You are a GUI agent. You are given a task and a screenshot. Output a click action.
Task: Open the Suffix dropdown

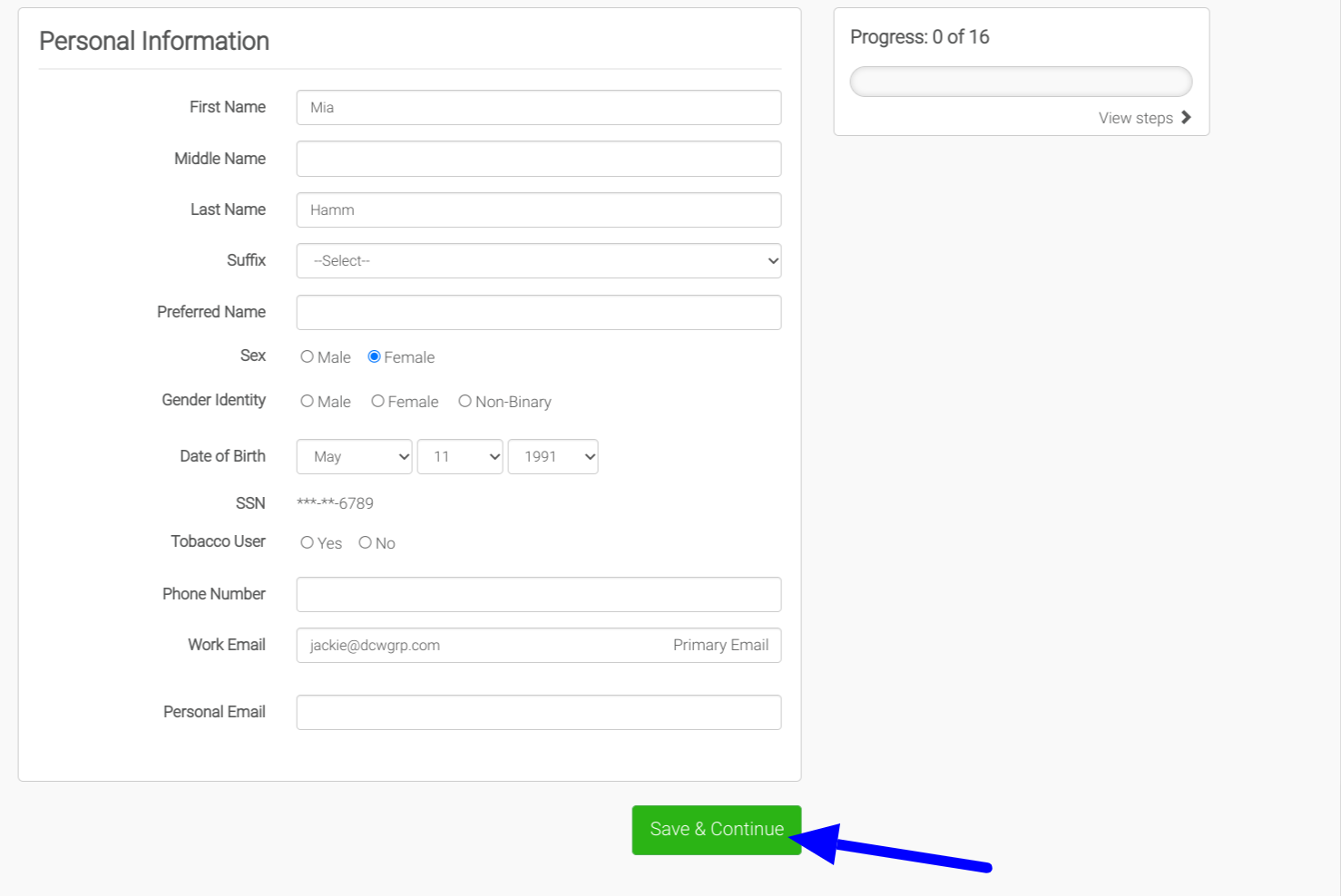[538, 261]
